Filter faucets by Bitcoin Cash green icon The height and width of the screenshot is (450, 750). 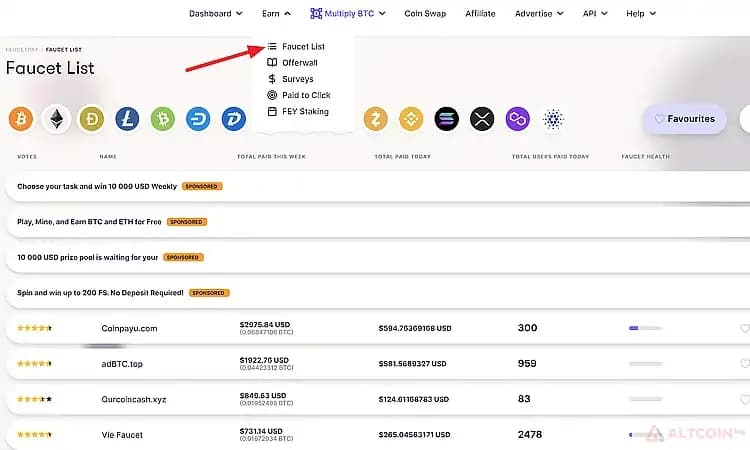163,119
